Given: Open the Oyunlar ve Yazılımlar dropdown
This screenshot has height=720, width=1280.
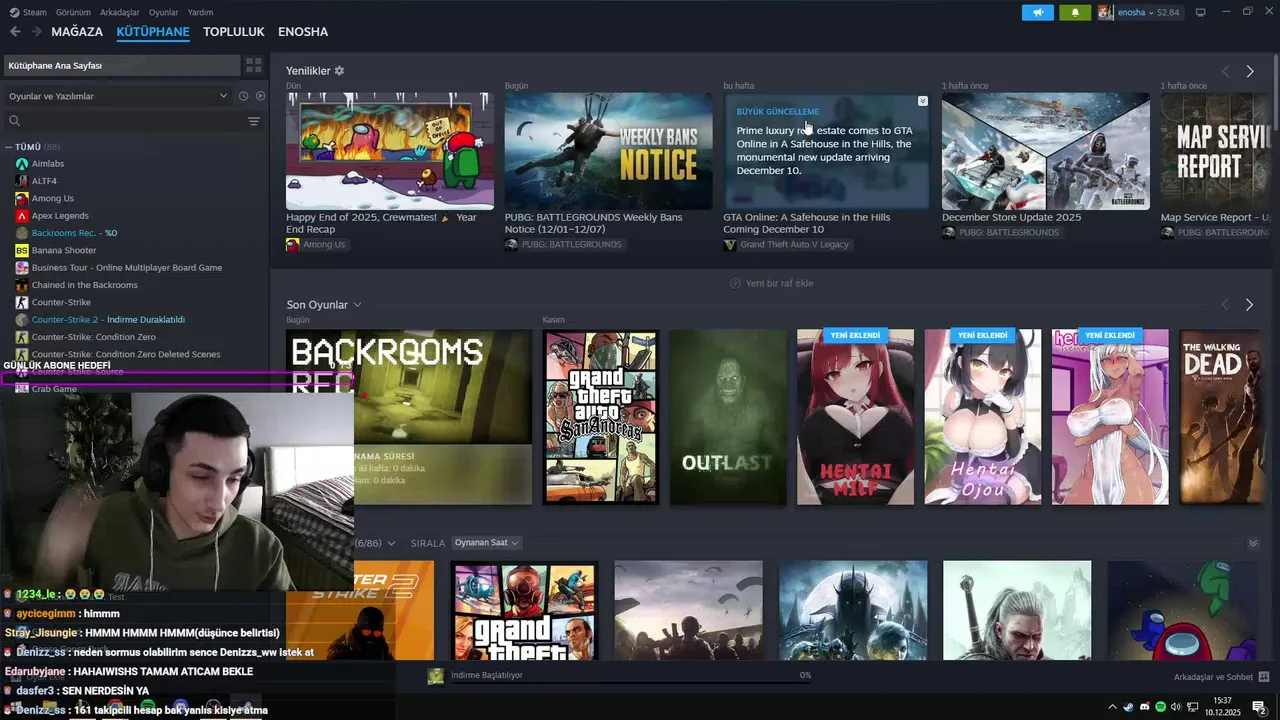Looking at the screenshot, I should tap(118, 96).
